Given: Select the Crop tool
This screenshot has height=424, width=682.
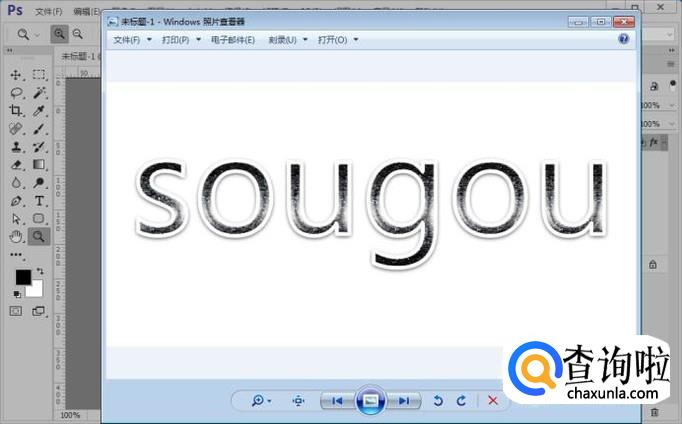Looking at the screenshot, I should (16, 111).
